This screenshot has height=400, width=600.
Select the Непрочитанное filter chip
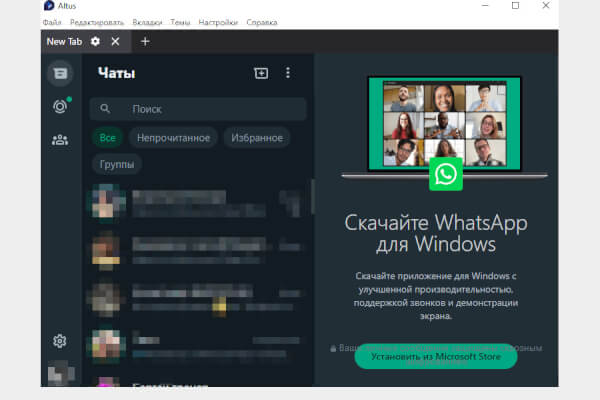pos(173,138)
